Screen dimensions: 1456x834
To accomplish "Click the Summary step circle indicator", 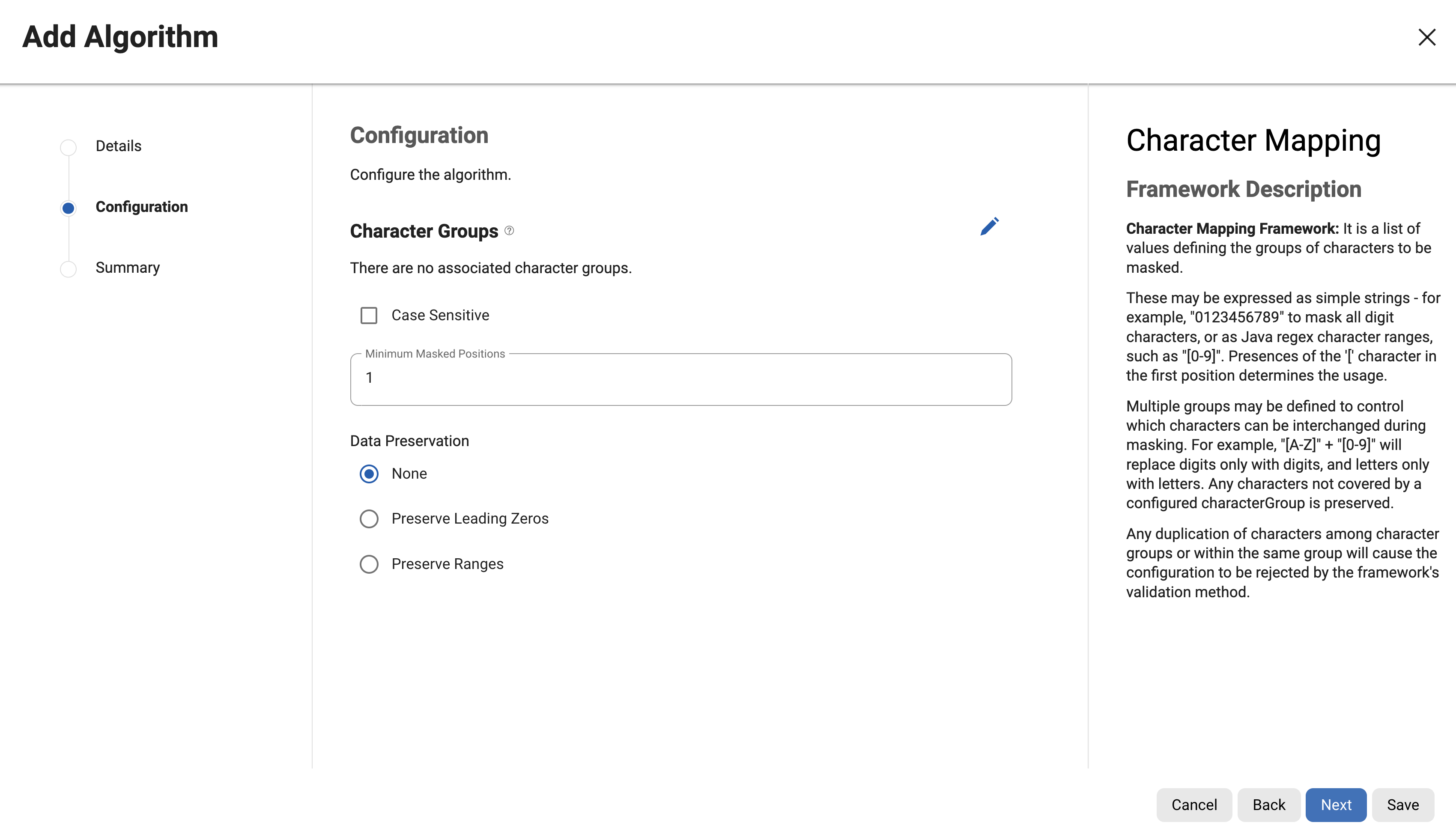I will pos(68,268).
